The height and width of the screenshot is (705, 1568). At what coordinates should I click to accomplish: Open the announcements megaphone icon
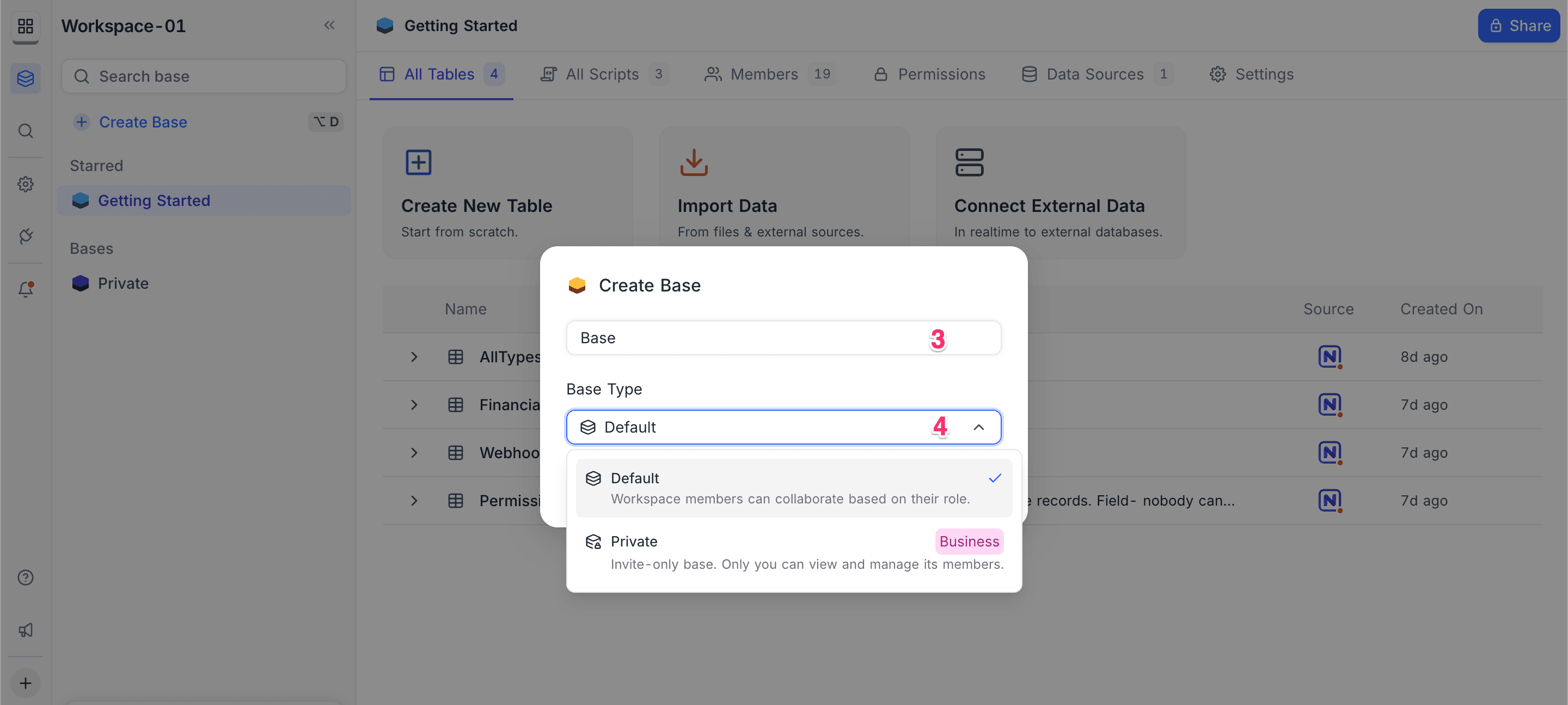pos(26,629)
